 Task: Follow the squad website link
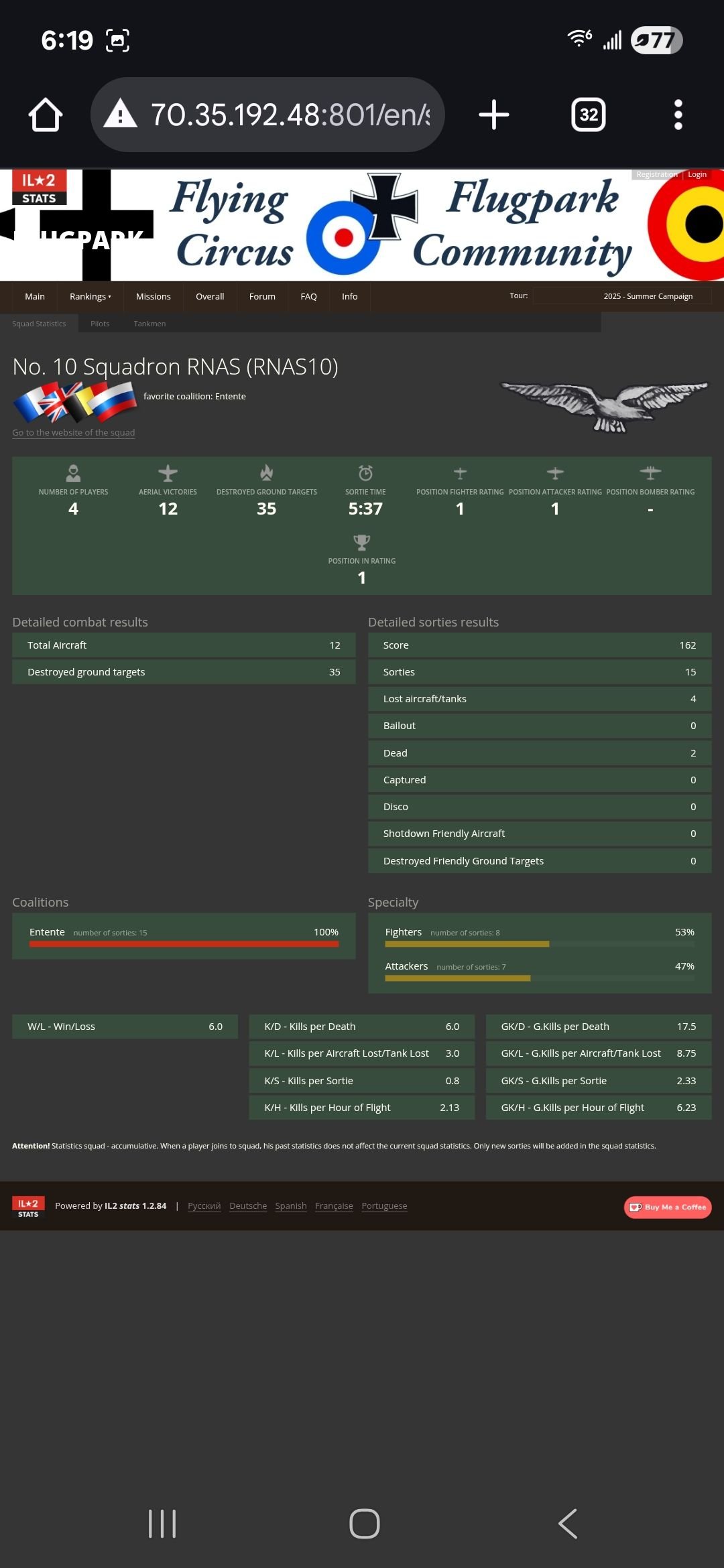(74, 433)
